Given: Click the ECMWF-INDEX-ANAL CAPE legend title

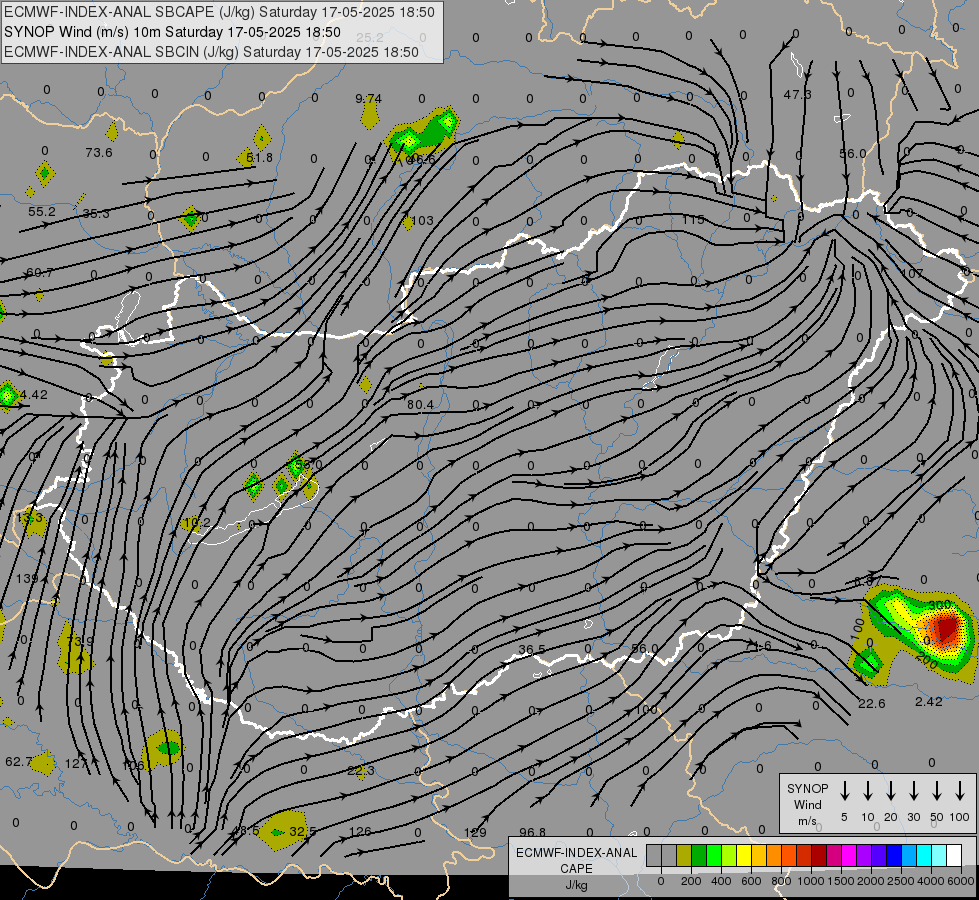Looking at the screenshot, I should point(576,860).
